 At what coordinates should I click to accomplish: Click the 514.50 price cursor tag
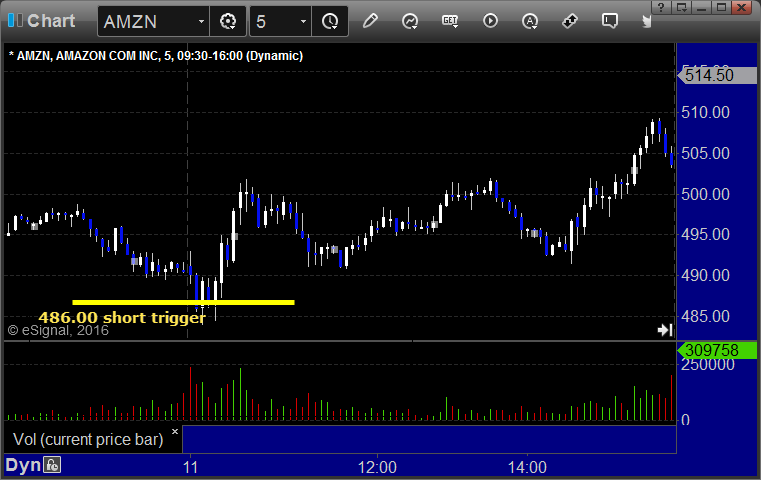point(717,75)
